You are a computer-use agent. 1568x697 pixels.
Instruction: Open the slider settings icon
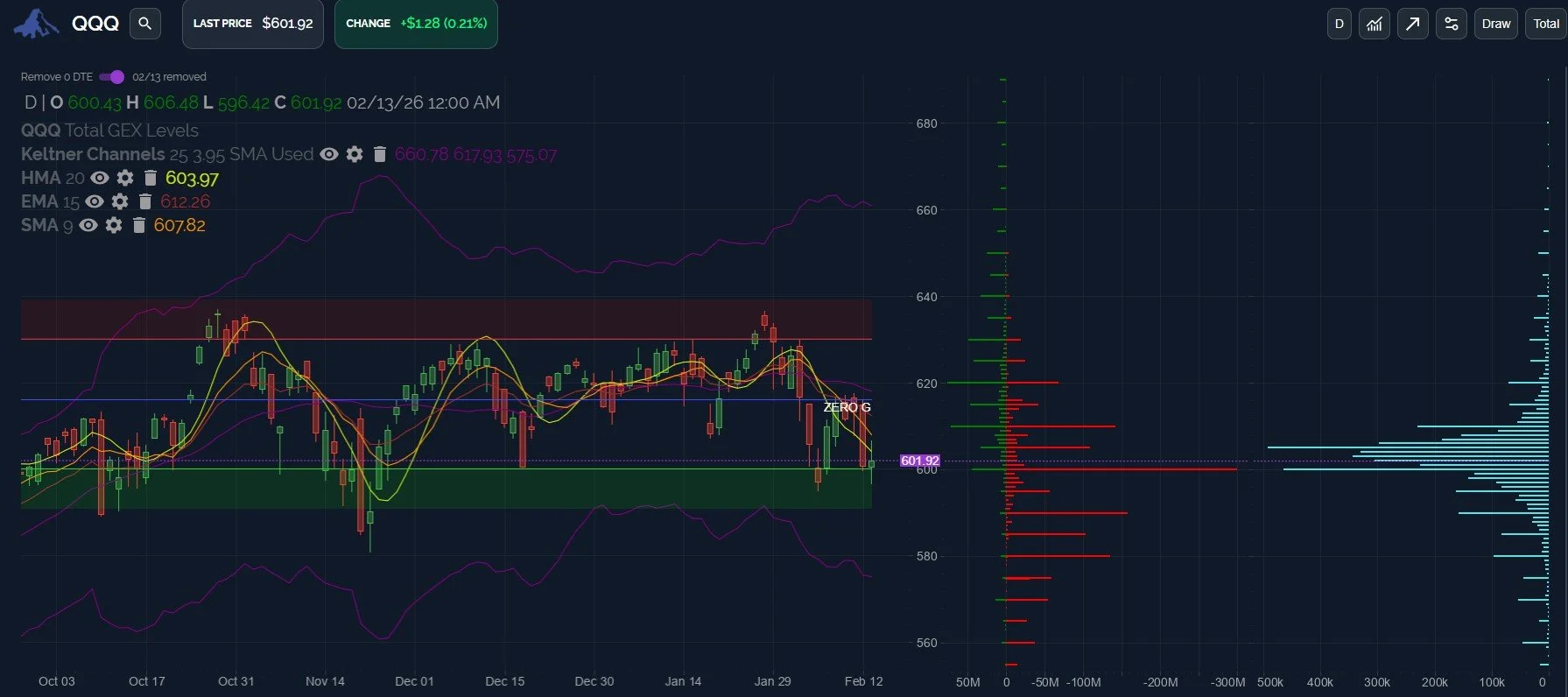[x=1452, y=24]
